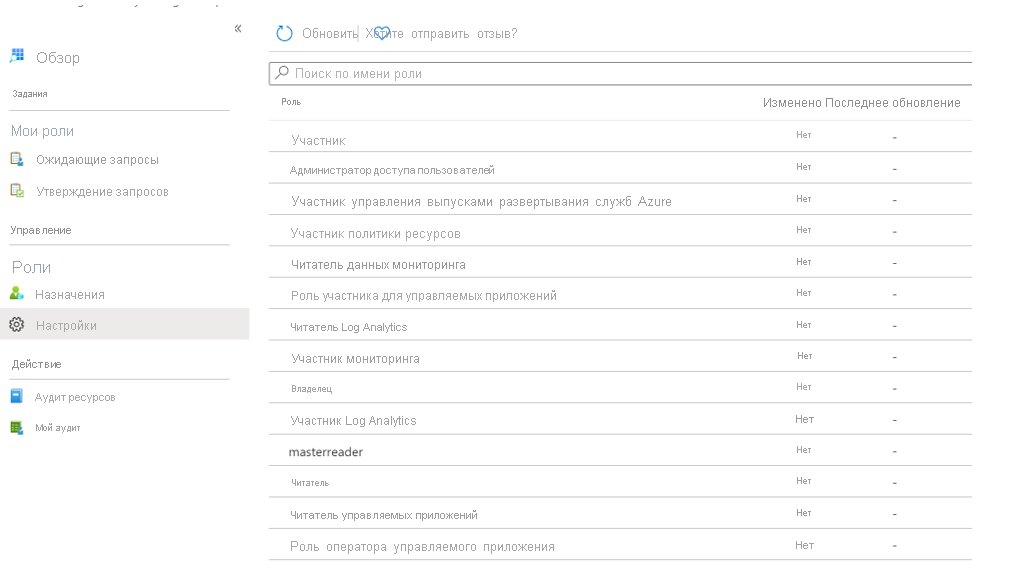Click Нет value in Владелец row
The width and height of the screenshot is (1011, 587).
(803, 386)
